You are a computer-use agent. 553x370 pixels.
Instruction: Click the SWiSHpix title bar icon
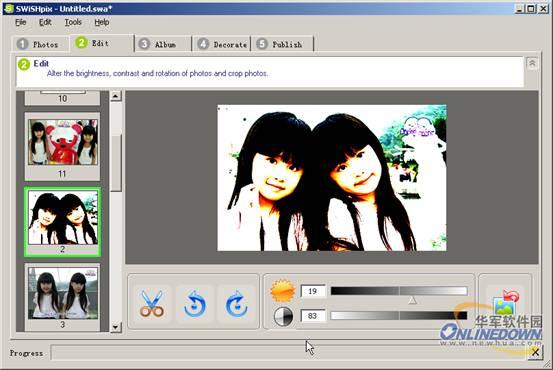pos(9,8)
